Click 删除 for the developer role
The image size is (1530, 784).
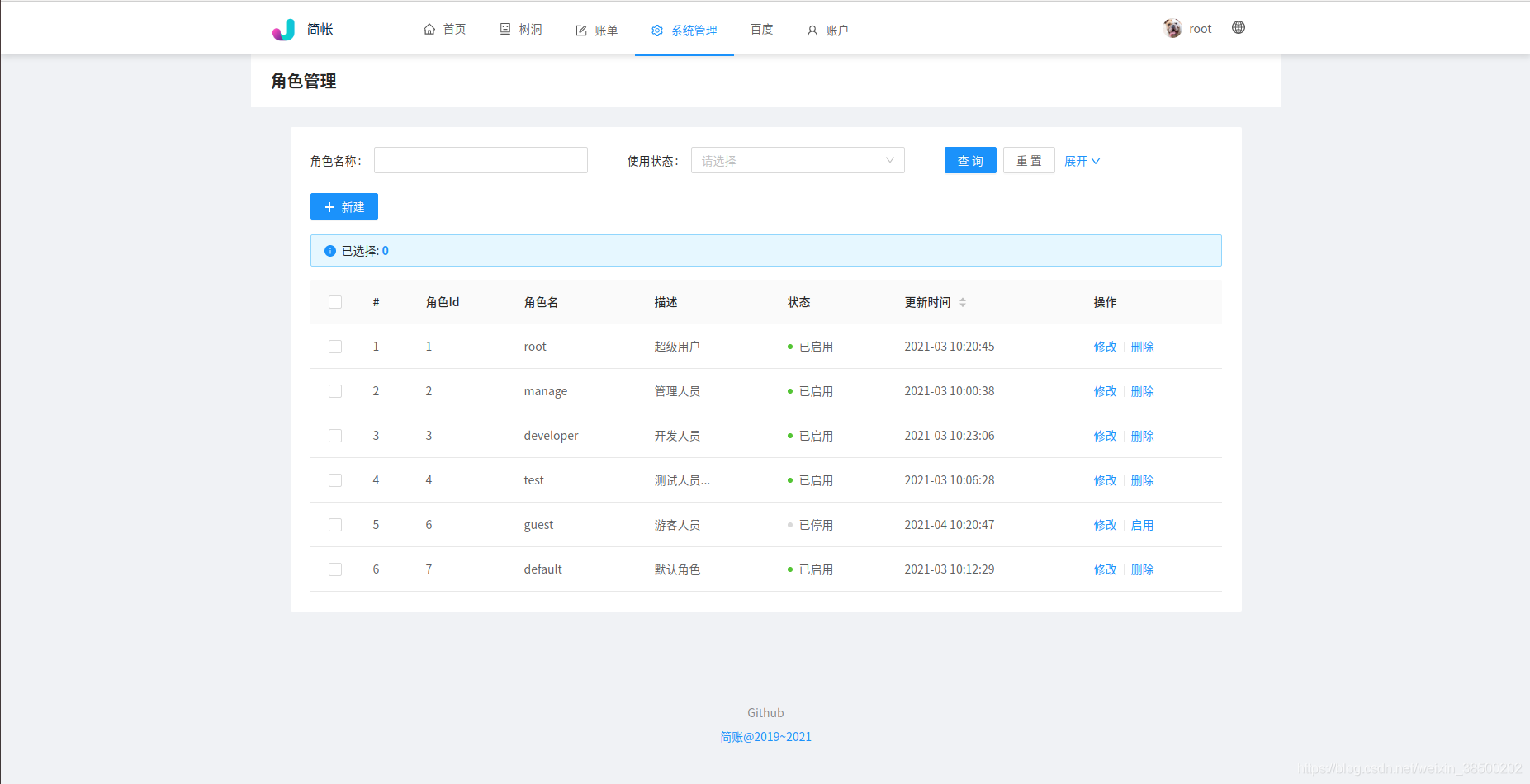[1142, 436]
